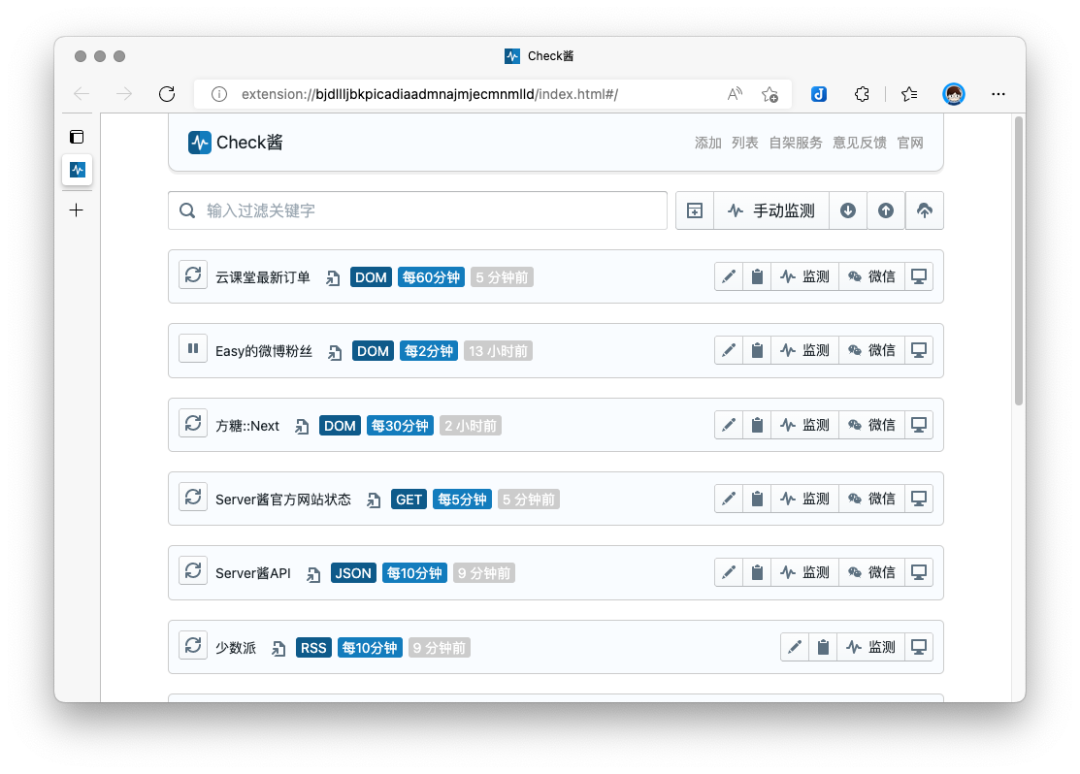Open the browser Favorites star list icon

click(909, 94)
